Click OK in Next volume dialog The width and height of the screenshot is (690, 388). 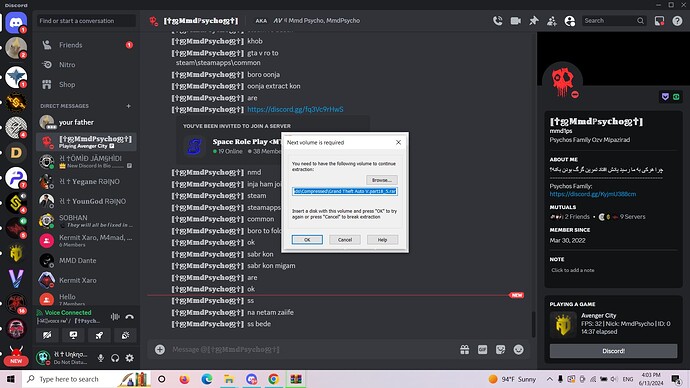coord(307,240)
